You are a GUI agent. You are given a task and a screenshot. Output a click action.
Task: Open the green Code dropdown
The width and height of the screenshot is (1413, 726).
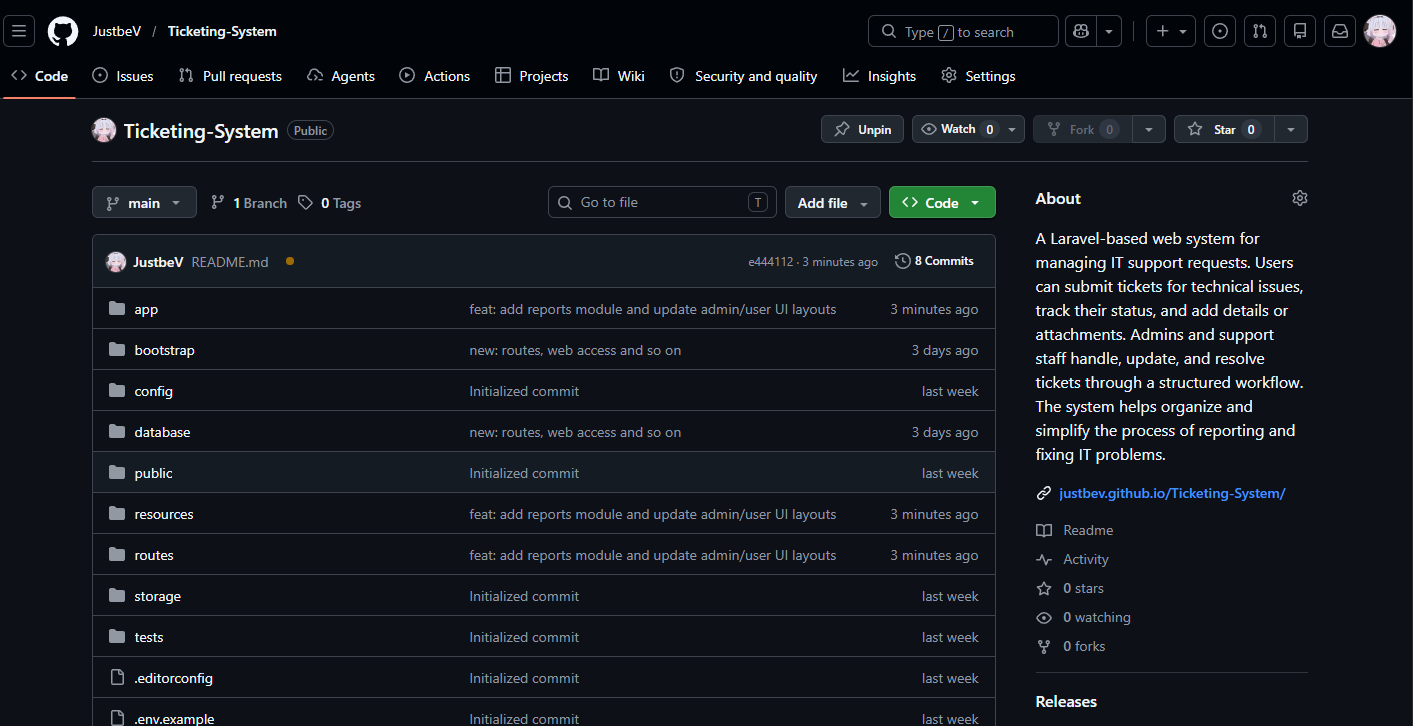[x=942, y=202]
